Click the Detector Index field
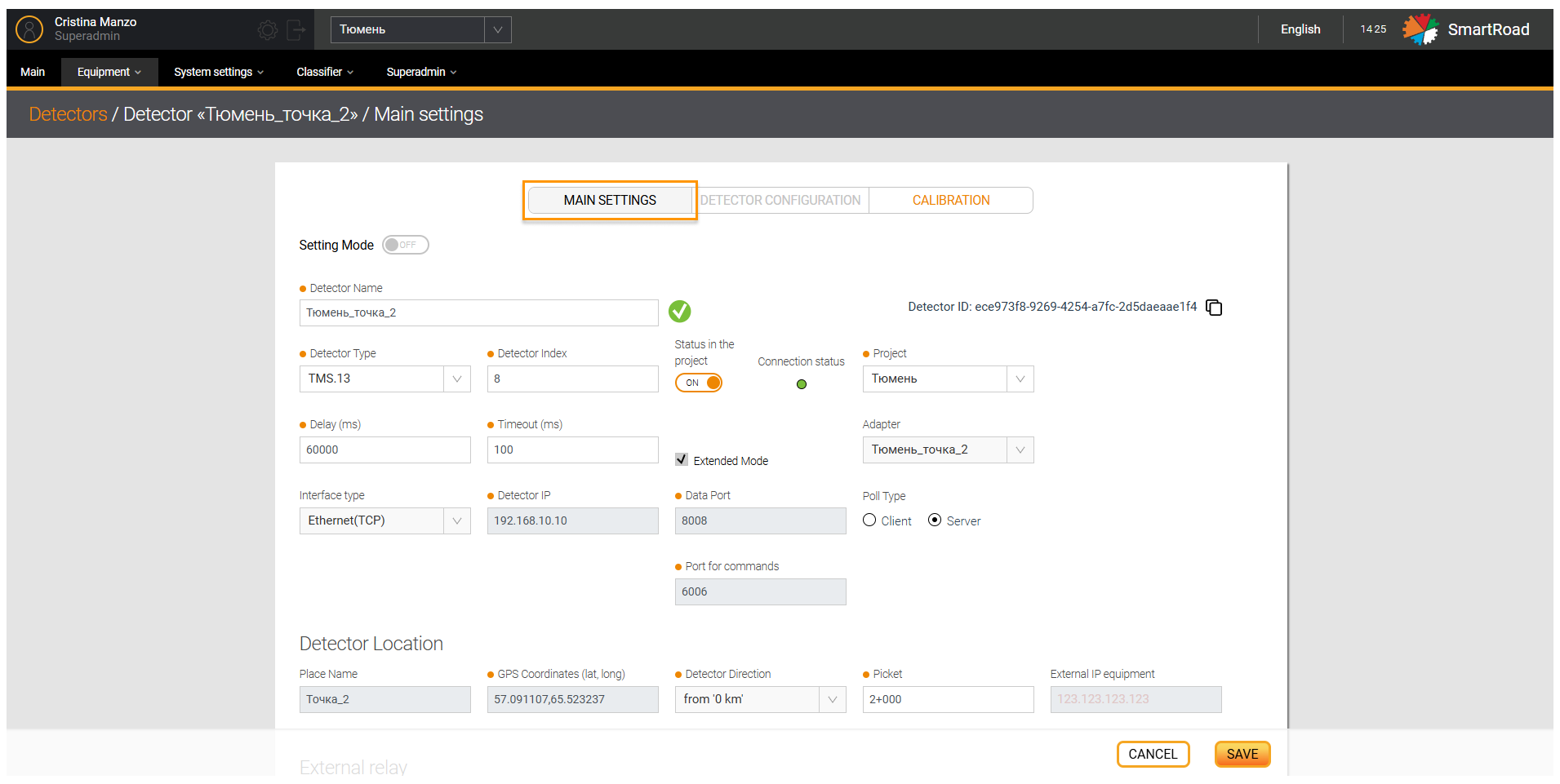The width and height of the screenshot is (1560, 784). (573, 379)
